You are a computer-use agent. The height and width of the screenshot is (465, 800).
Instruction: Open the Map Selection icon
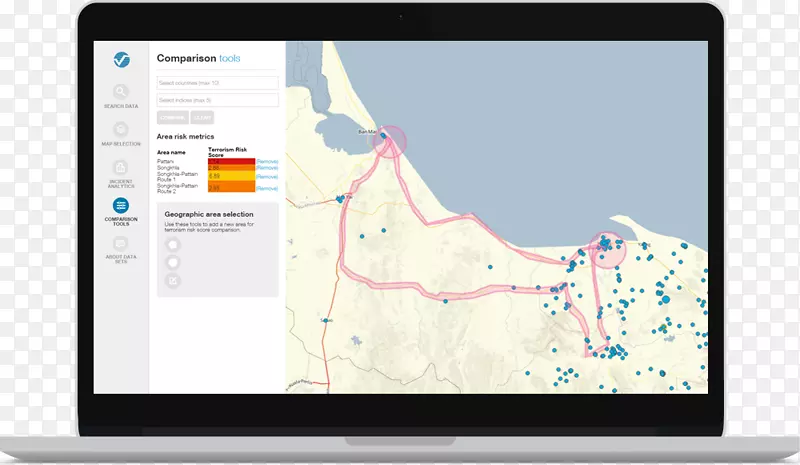click(x=121, y=129)
